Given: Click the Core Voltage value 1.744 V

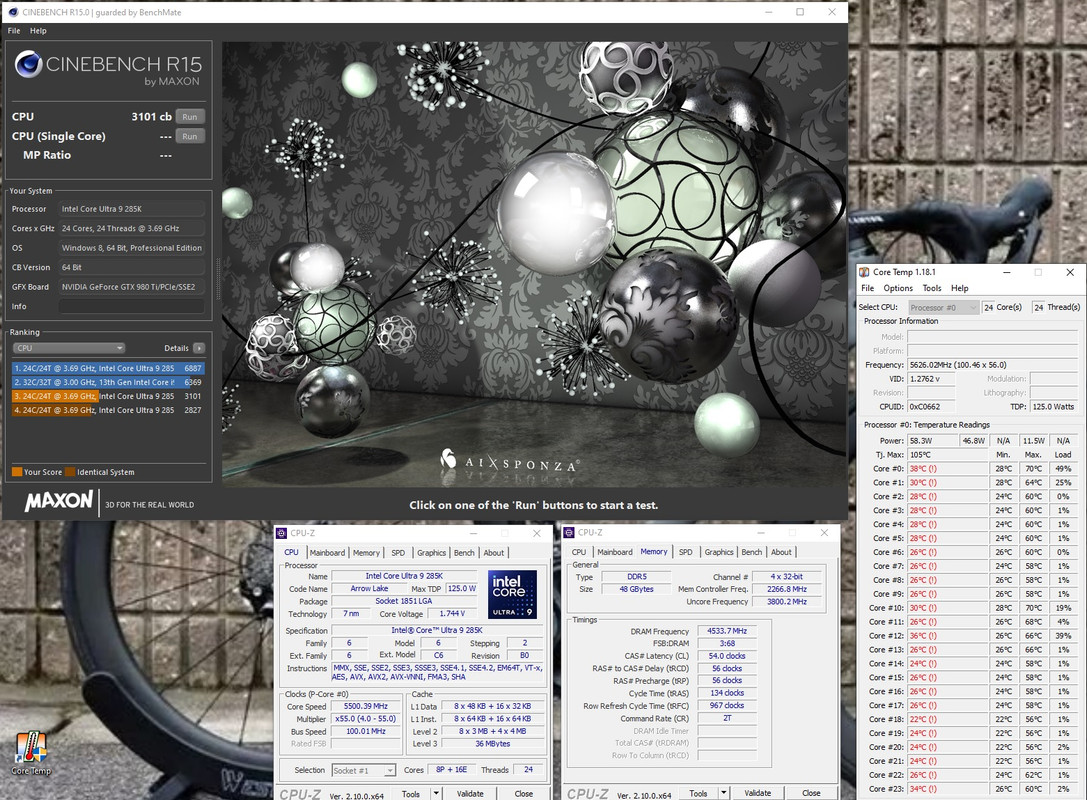Looking at the screenshot, I should pos(452,614).
